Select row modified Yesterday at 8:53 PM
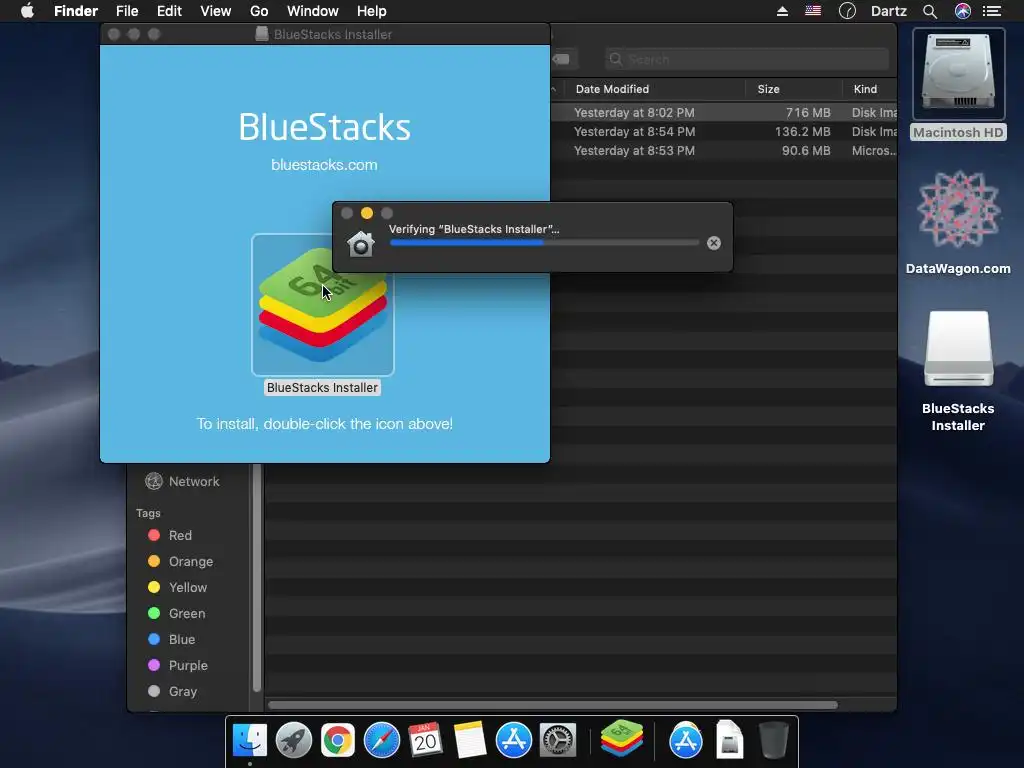 (x=724, y=150)
